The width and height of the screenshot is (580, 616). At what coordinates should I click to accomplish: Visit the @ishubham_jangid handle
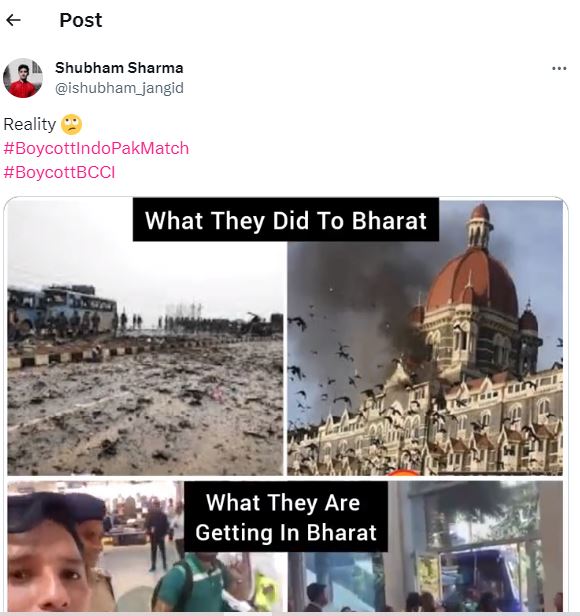pyautogui.click(x=119, y=88)
